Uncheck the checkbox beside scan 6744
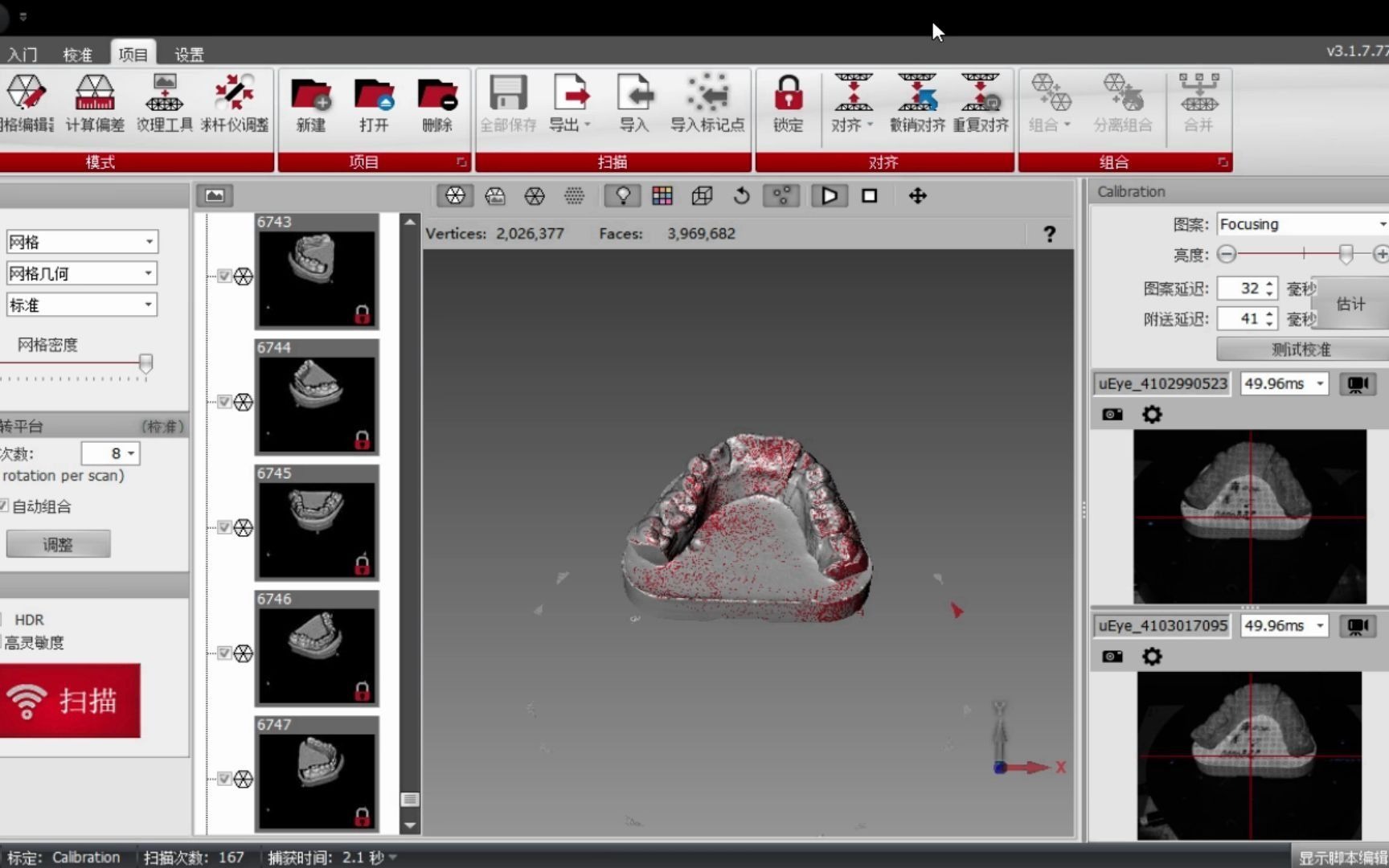The image size is (1389, 868). pos(224,402)
